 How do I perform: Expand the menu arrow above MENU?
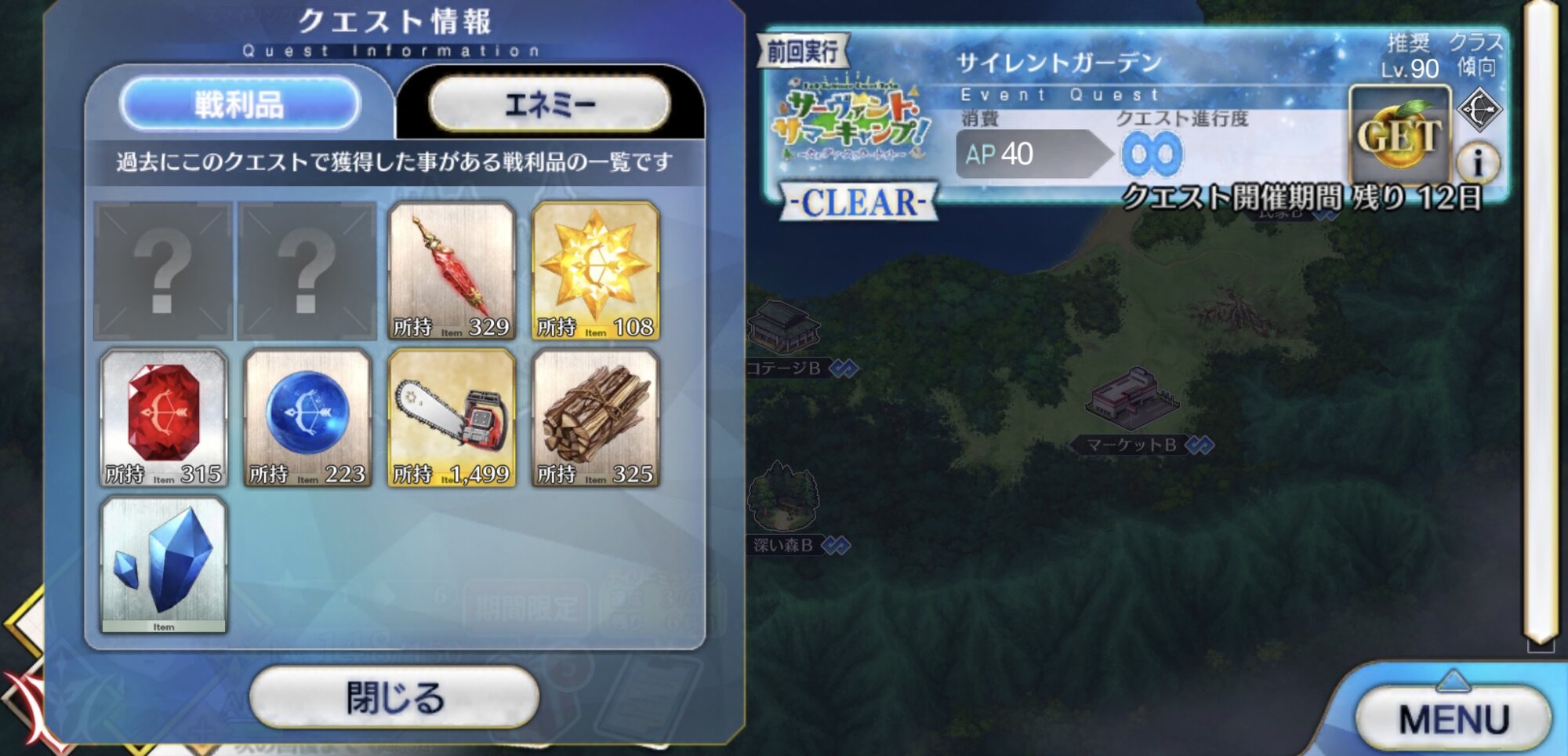1453,680
